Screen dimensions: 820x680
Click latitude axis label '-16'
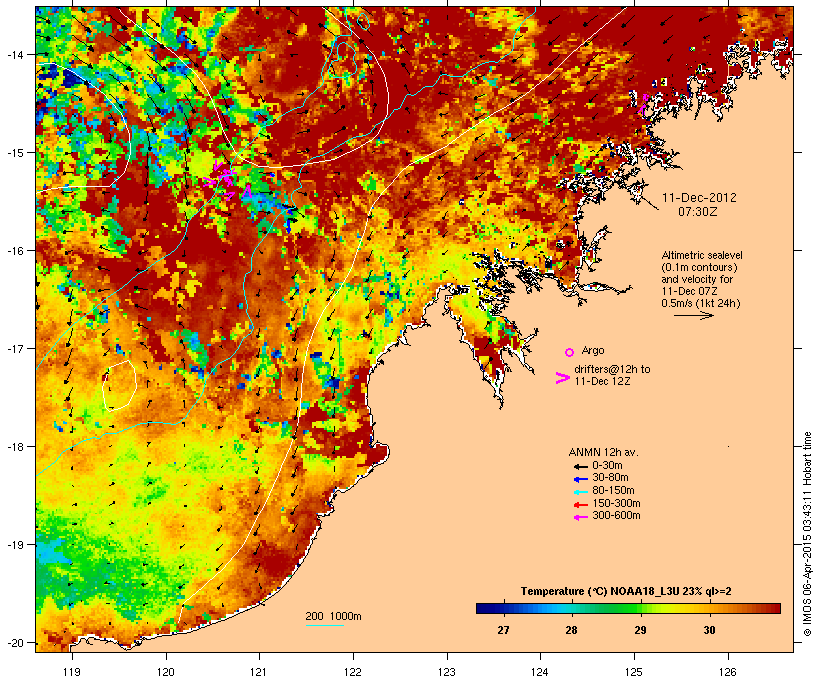15,251
